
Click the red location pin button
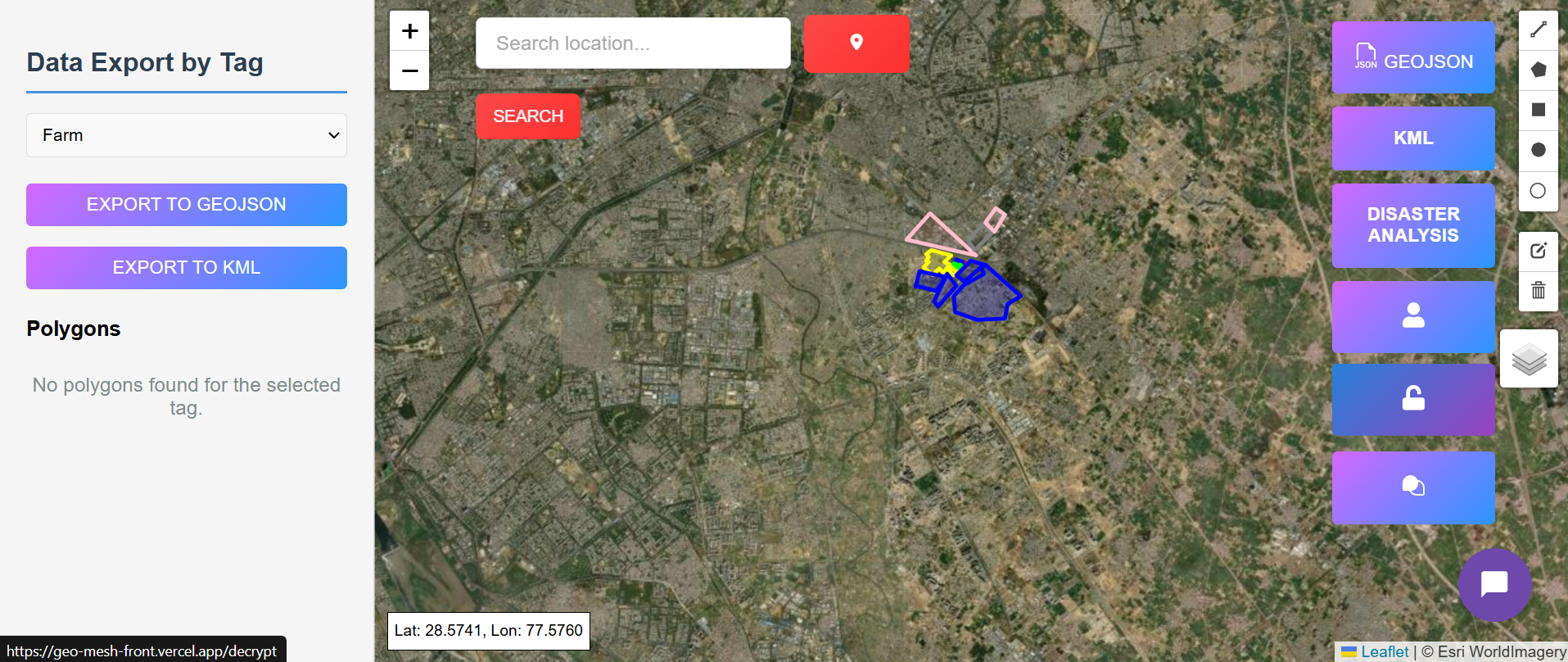[x=856, y=43]
